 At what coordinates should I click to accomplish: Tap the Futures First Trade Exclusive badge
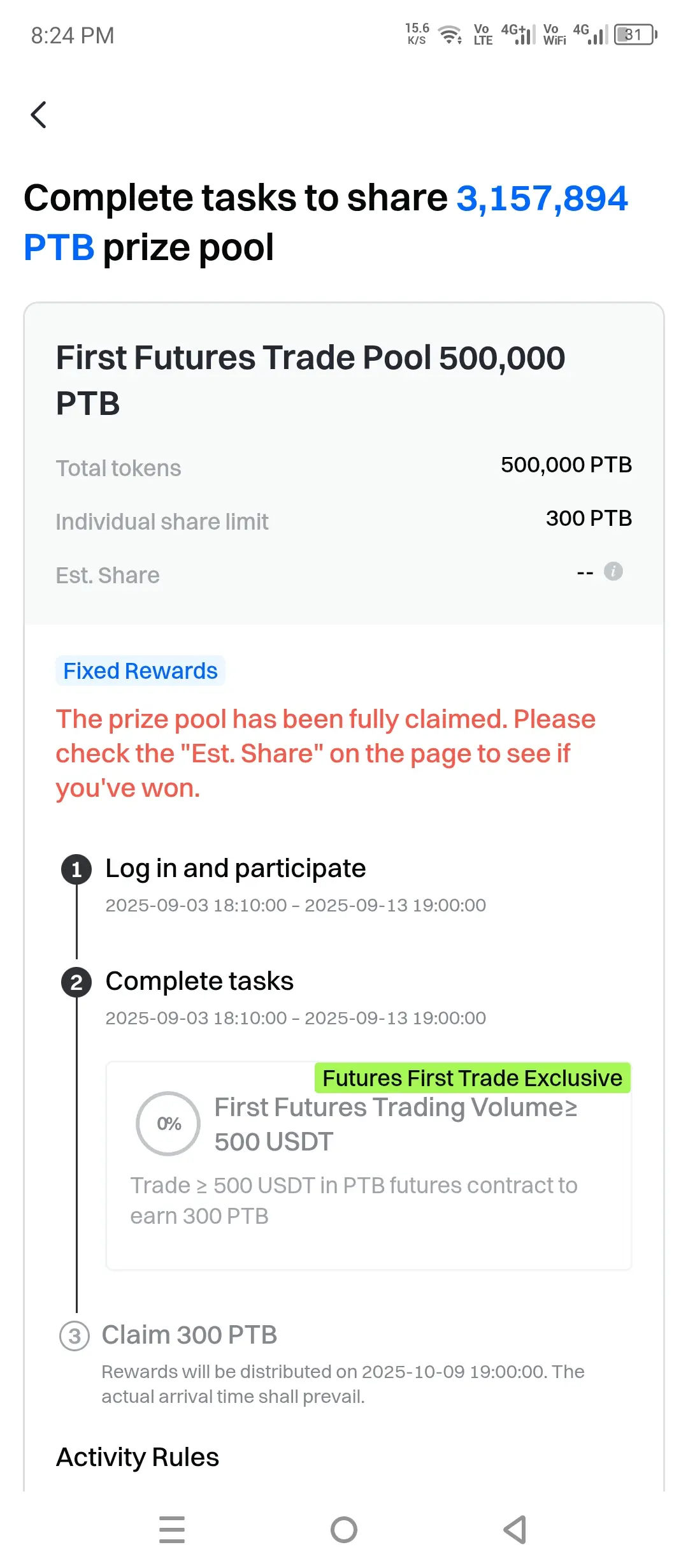tap(472, 1078)
